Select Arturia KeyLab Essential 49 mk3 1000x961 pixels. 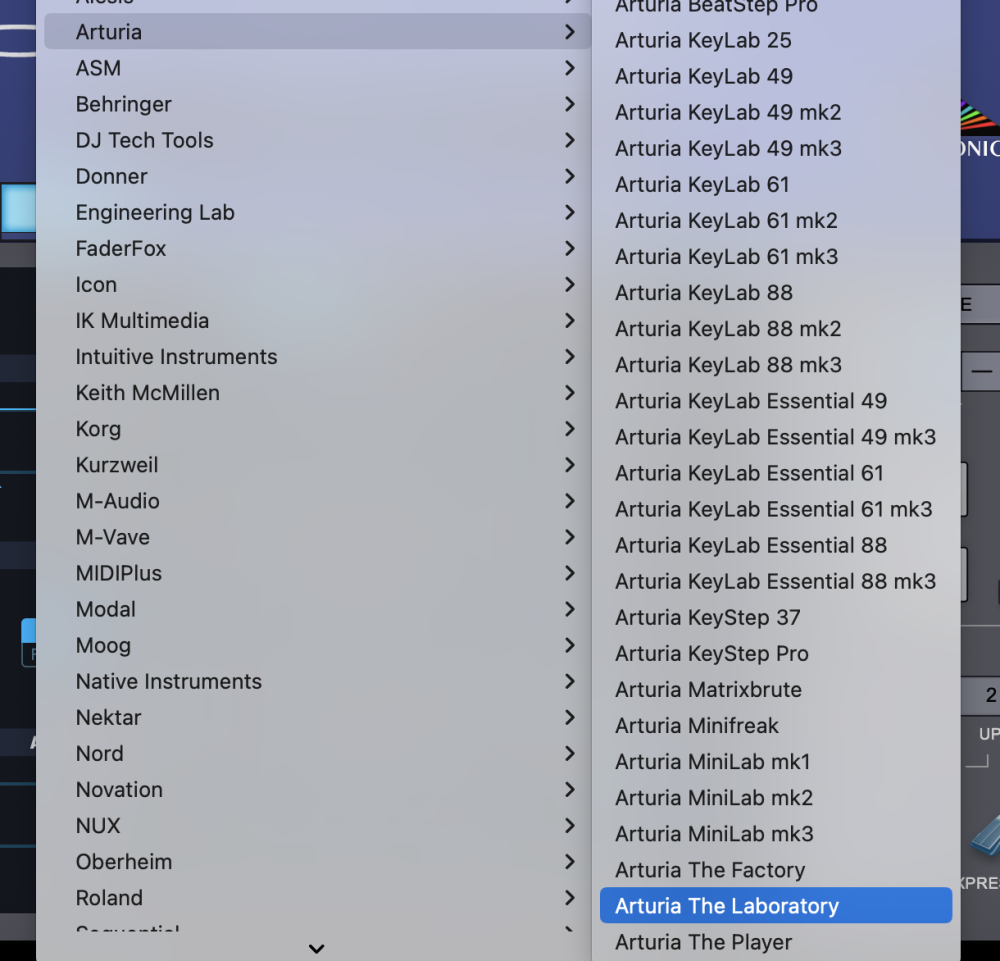tap(776, 437)
